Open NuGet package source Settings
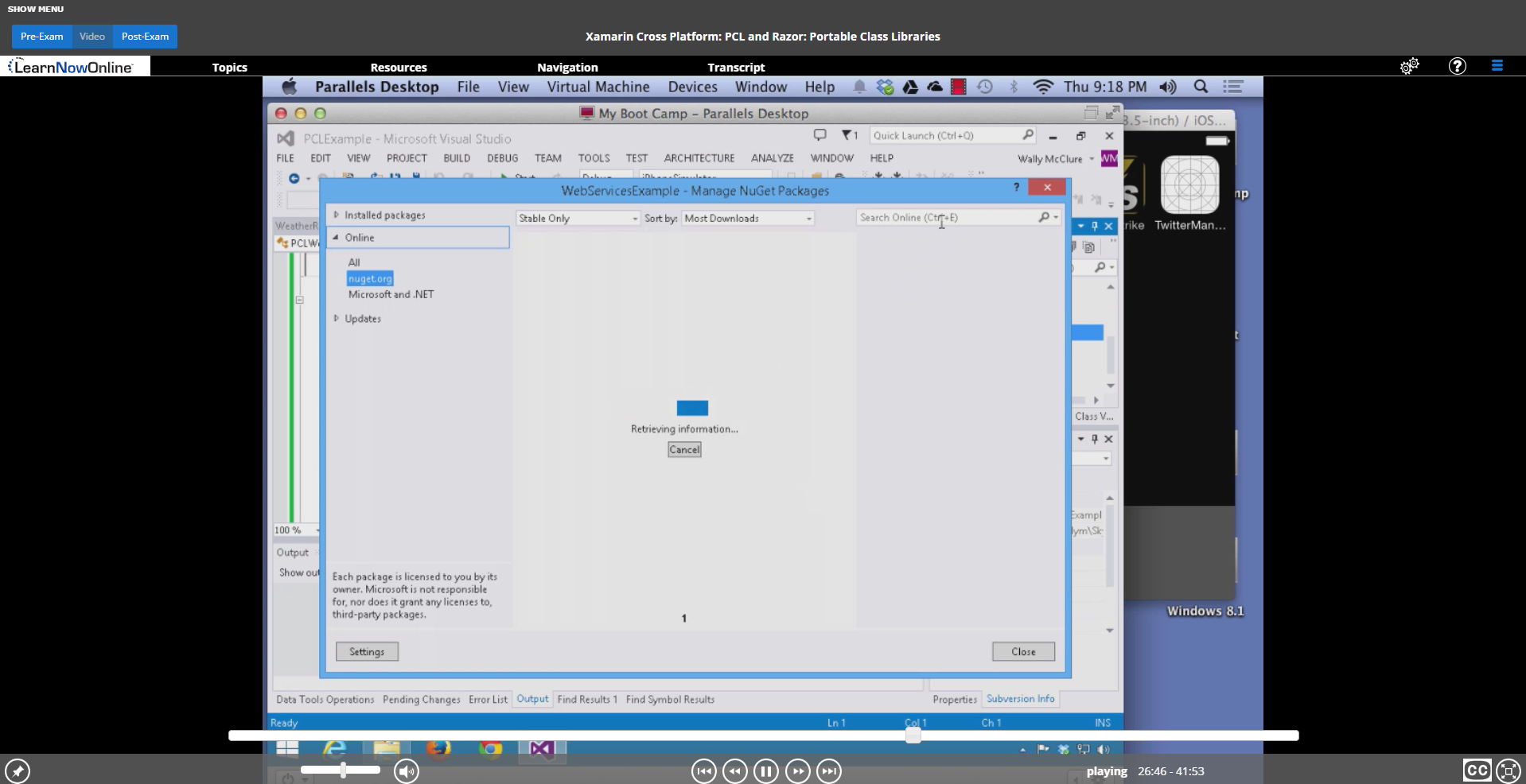The image size is (1526, 784). pos(366,651)
